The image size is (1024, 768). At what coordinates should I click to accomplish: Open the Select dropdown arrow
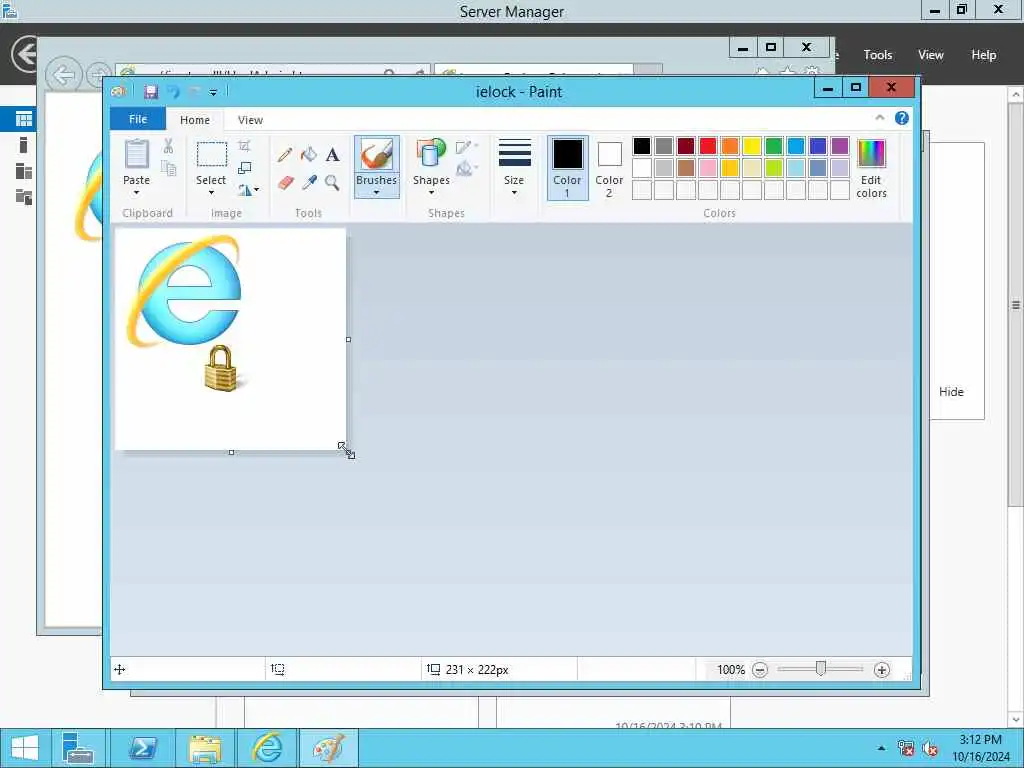(211, 193)
